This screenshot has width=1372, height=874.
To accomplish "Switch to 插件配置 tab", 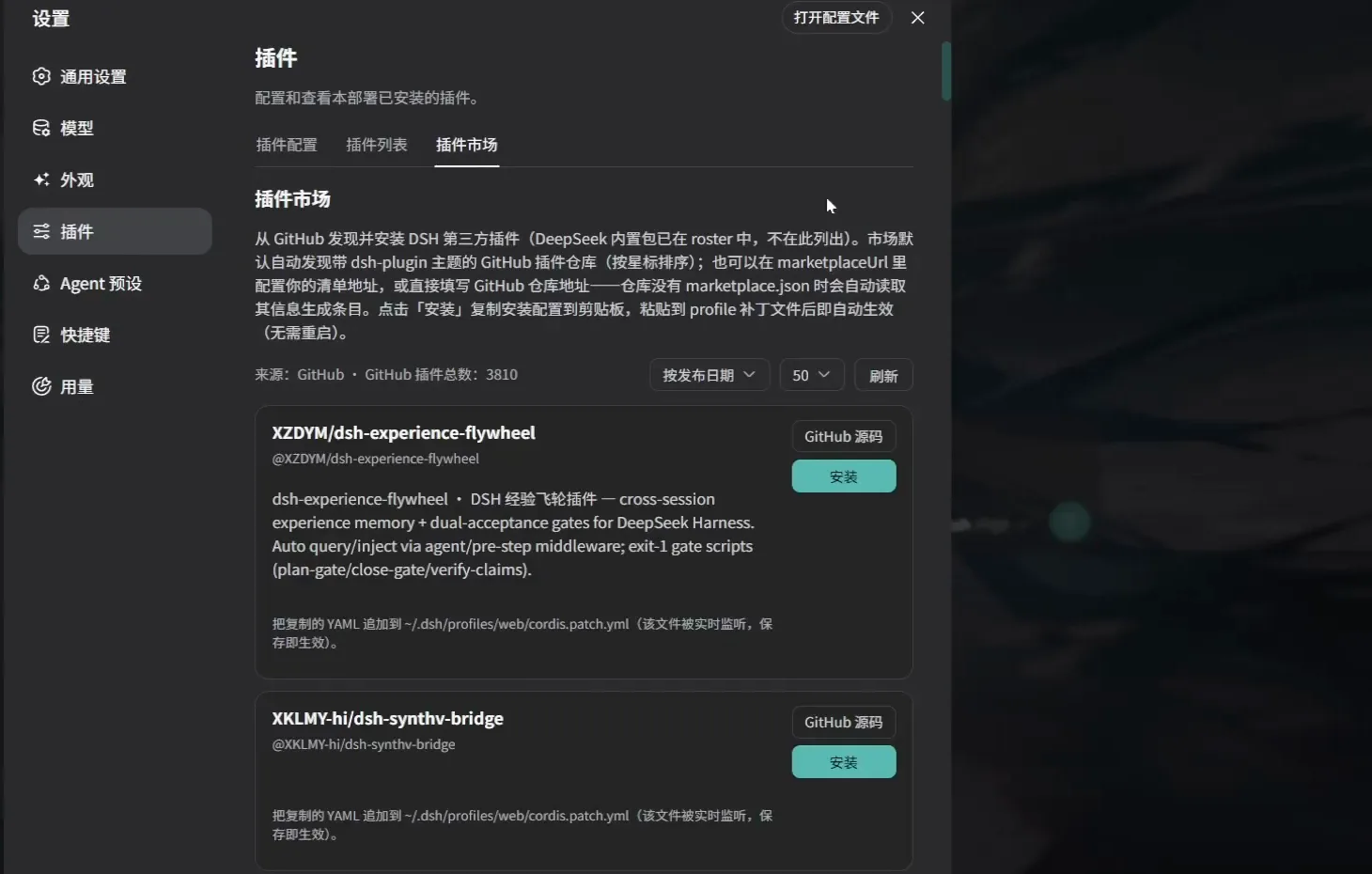I will pyautogui.click(x=287, y=145).
